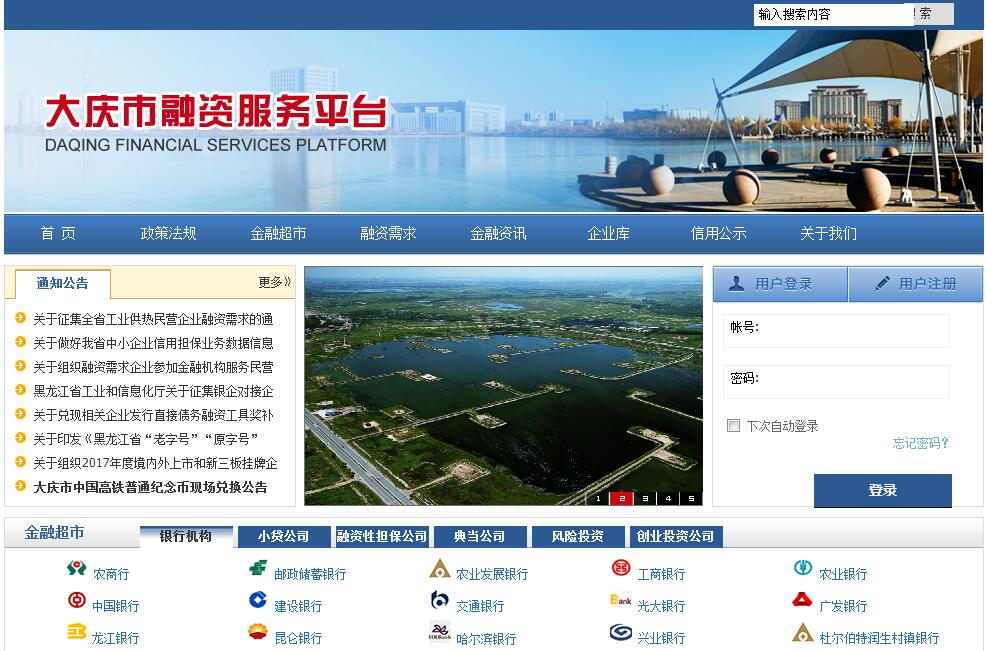Click the 交通银行 logo icon
986x651 pixels.
(x=440, y=600)
